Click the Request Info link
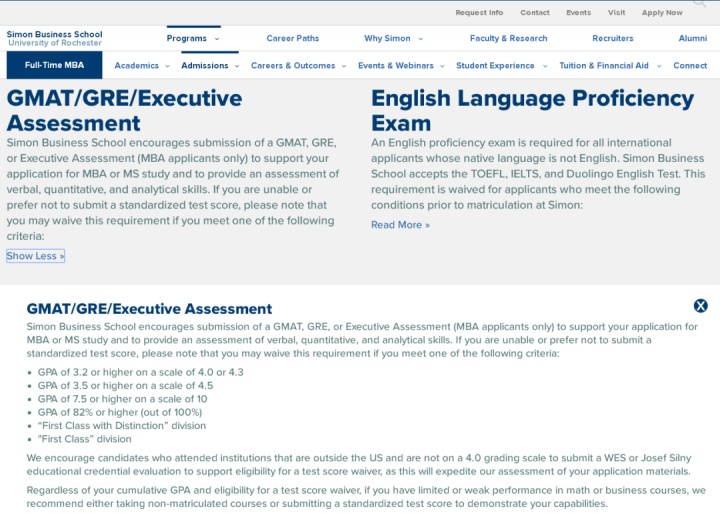Viewport: 720px width, 513px height. 479,13
